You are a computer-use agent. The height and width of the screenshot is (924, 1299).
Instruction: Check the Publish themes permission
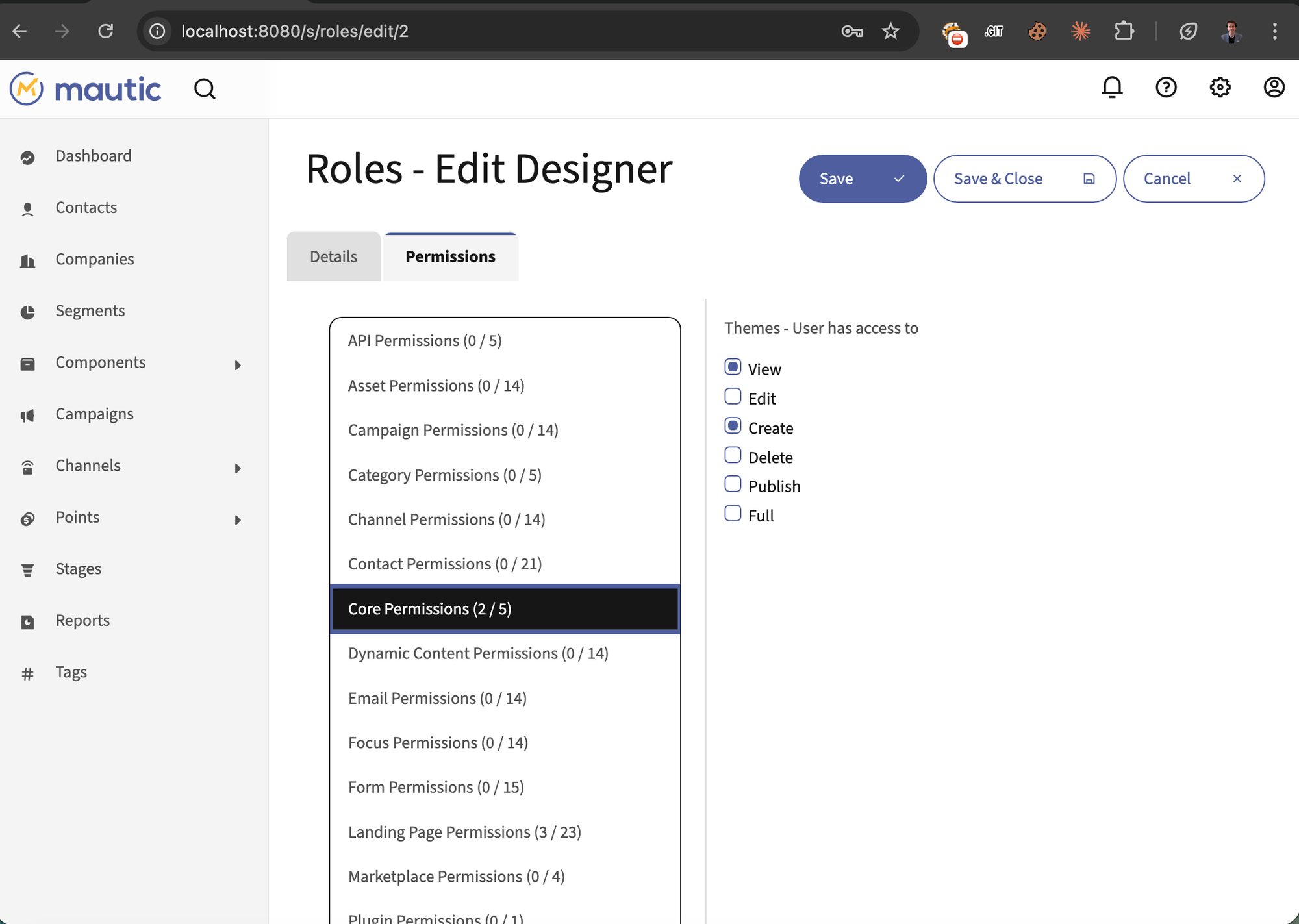733,484
